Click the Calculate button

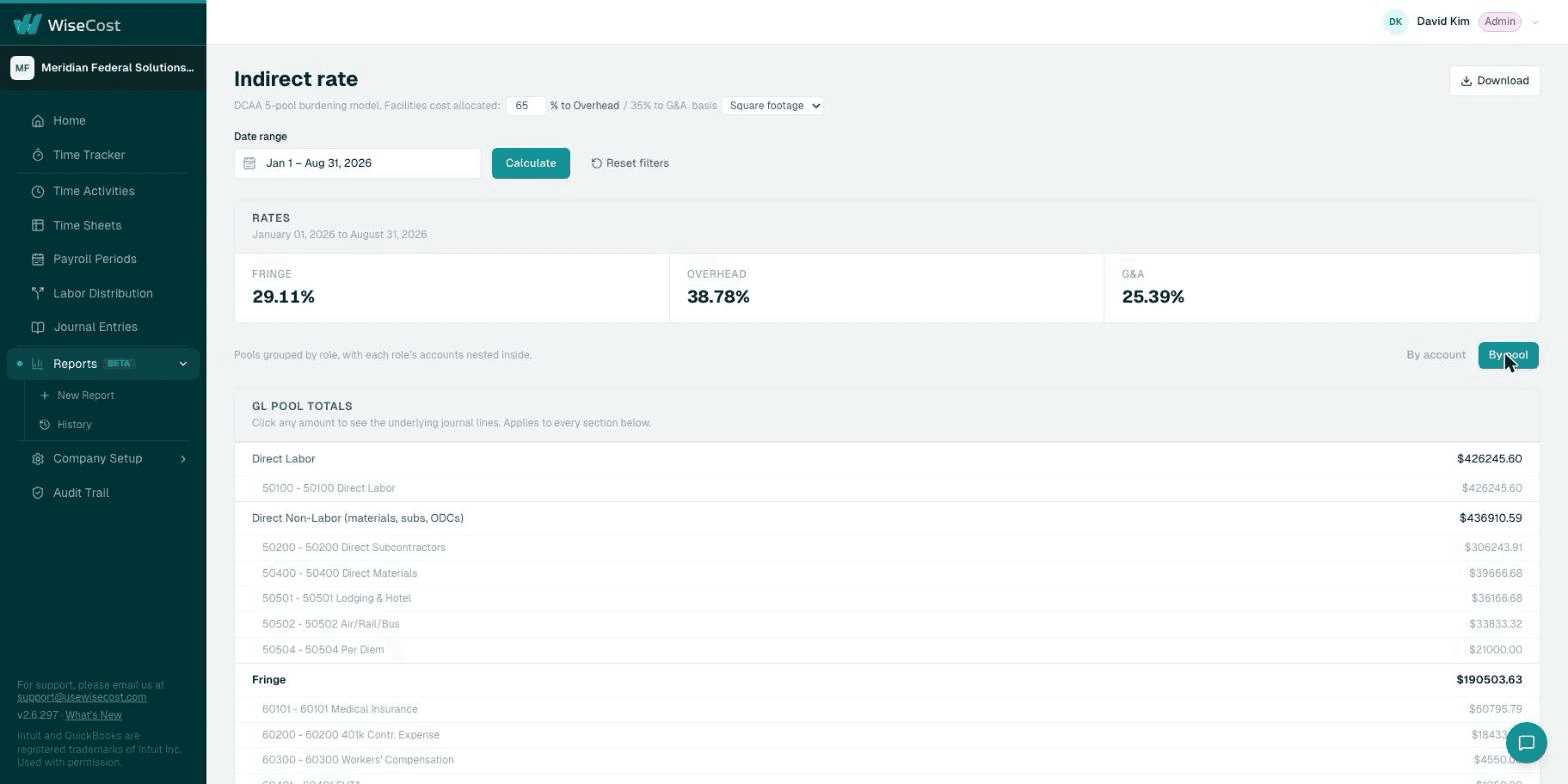(531, 163)
